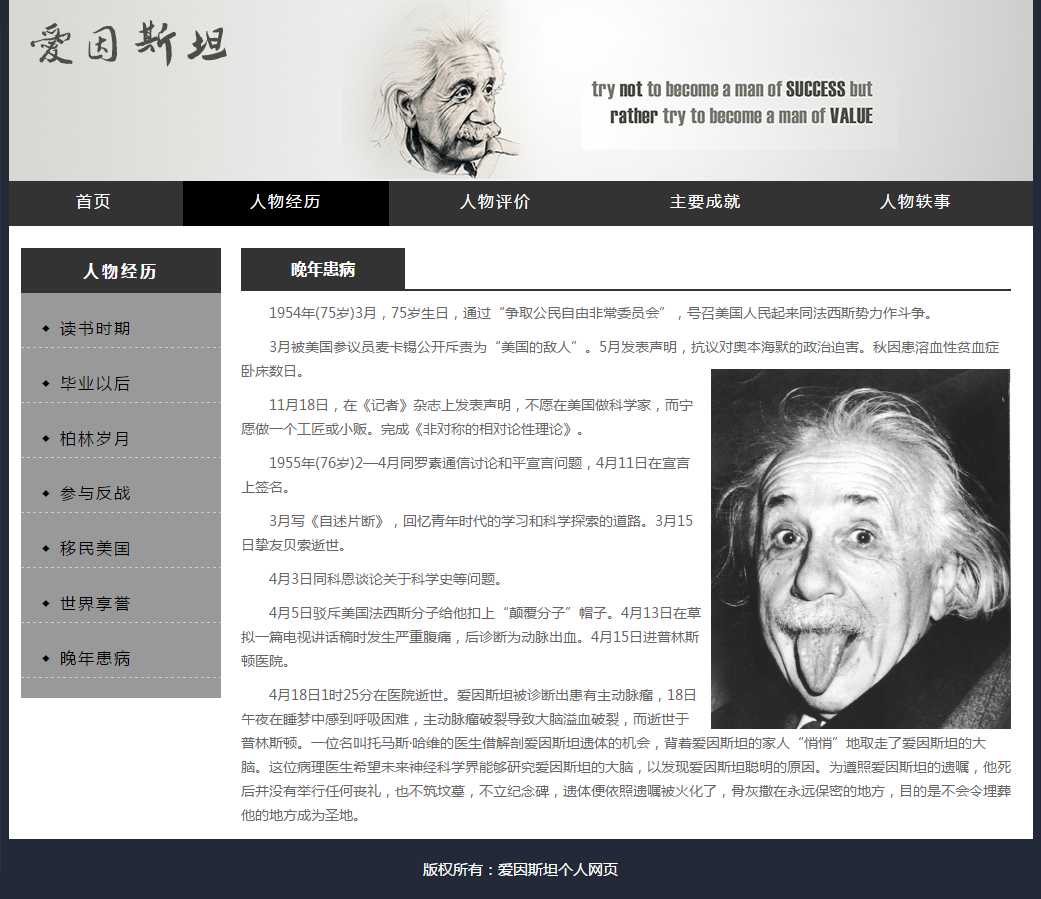
Task: Open the 主要成就 navigation tab
Action: pos(705,202)
